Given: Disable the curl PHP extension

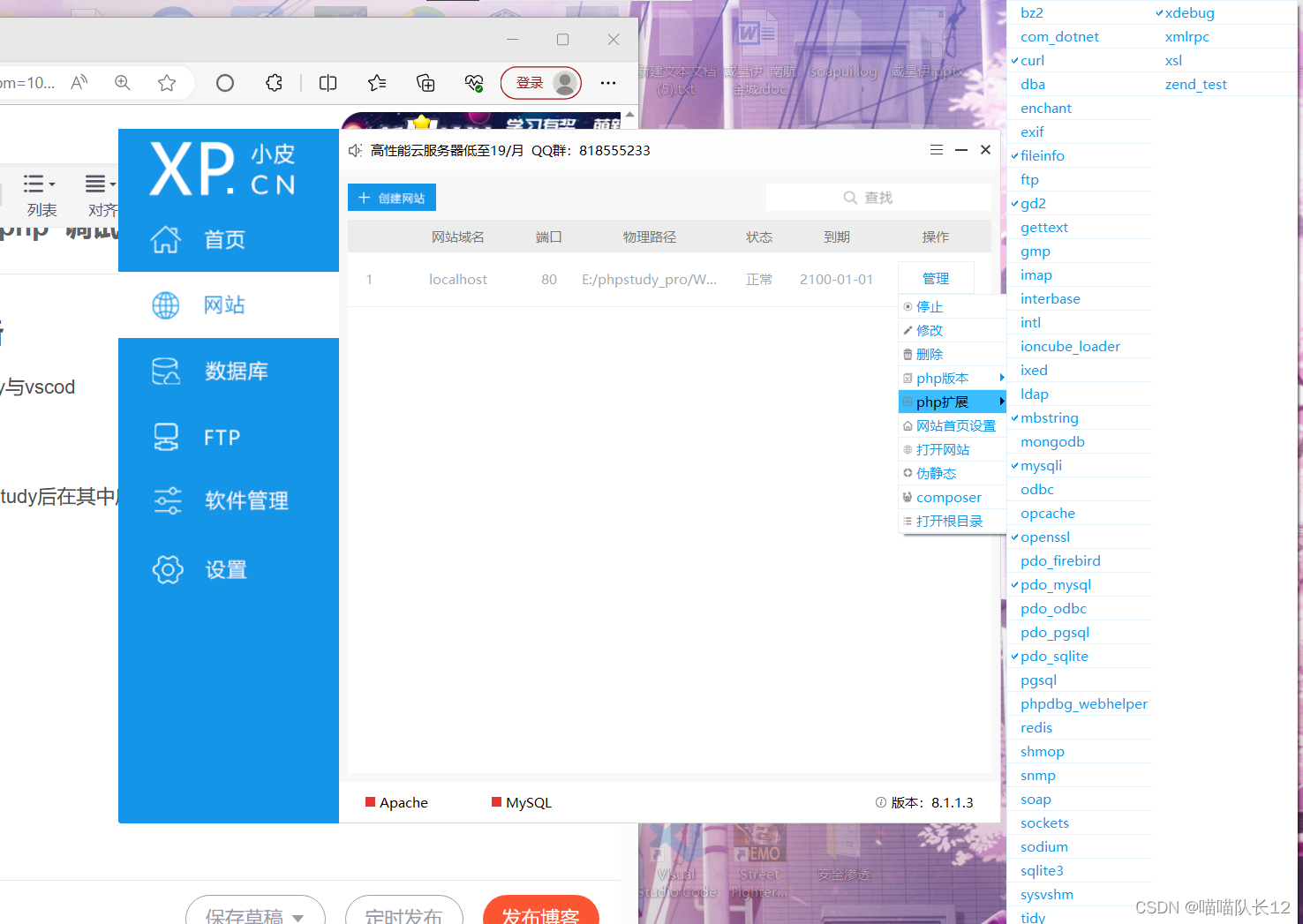Looking at the screenshot, I should pos(1032,60).
